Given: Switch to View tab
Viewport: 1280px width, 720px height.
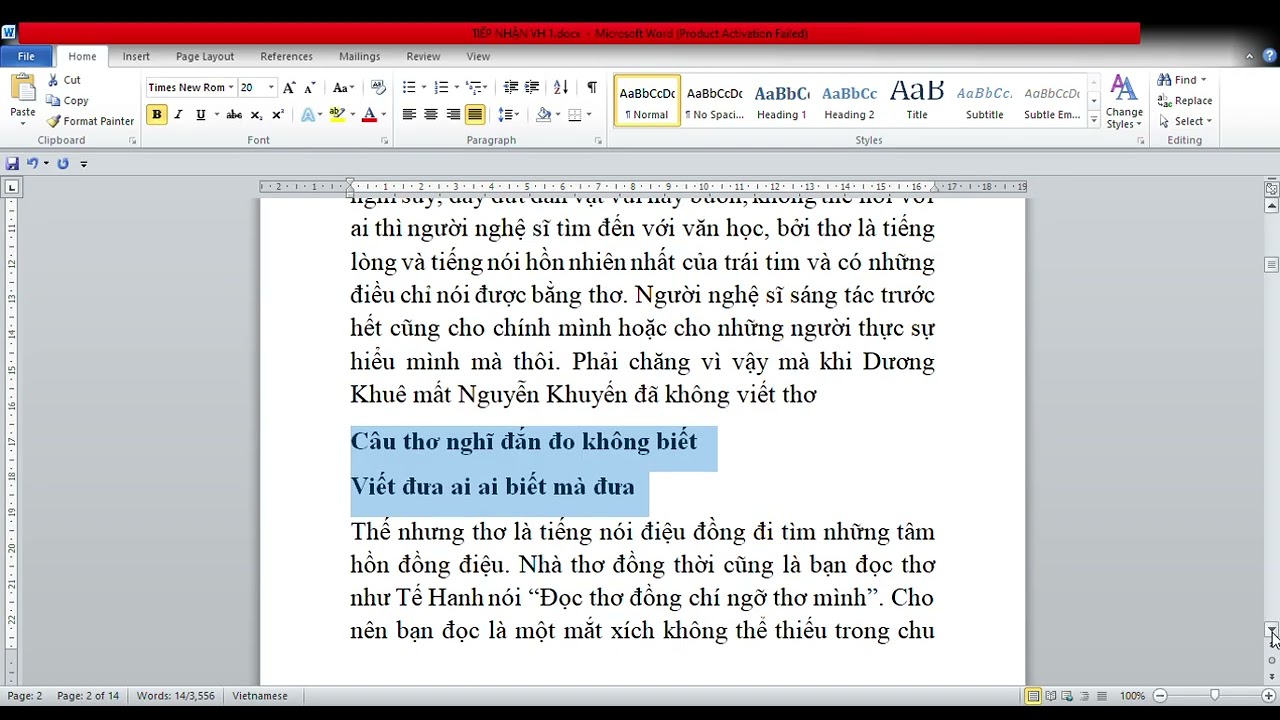Looking at the screenshot, I should tap(478, 56).
